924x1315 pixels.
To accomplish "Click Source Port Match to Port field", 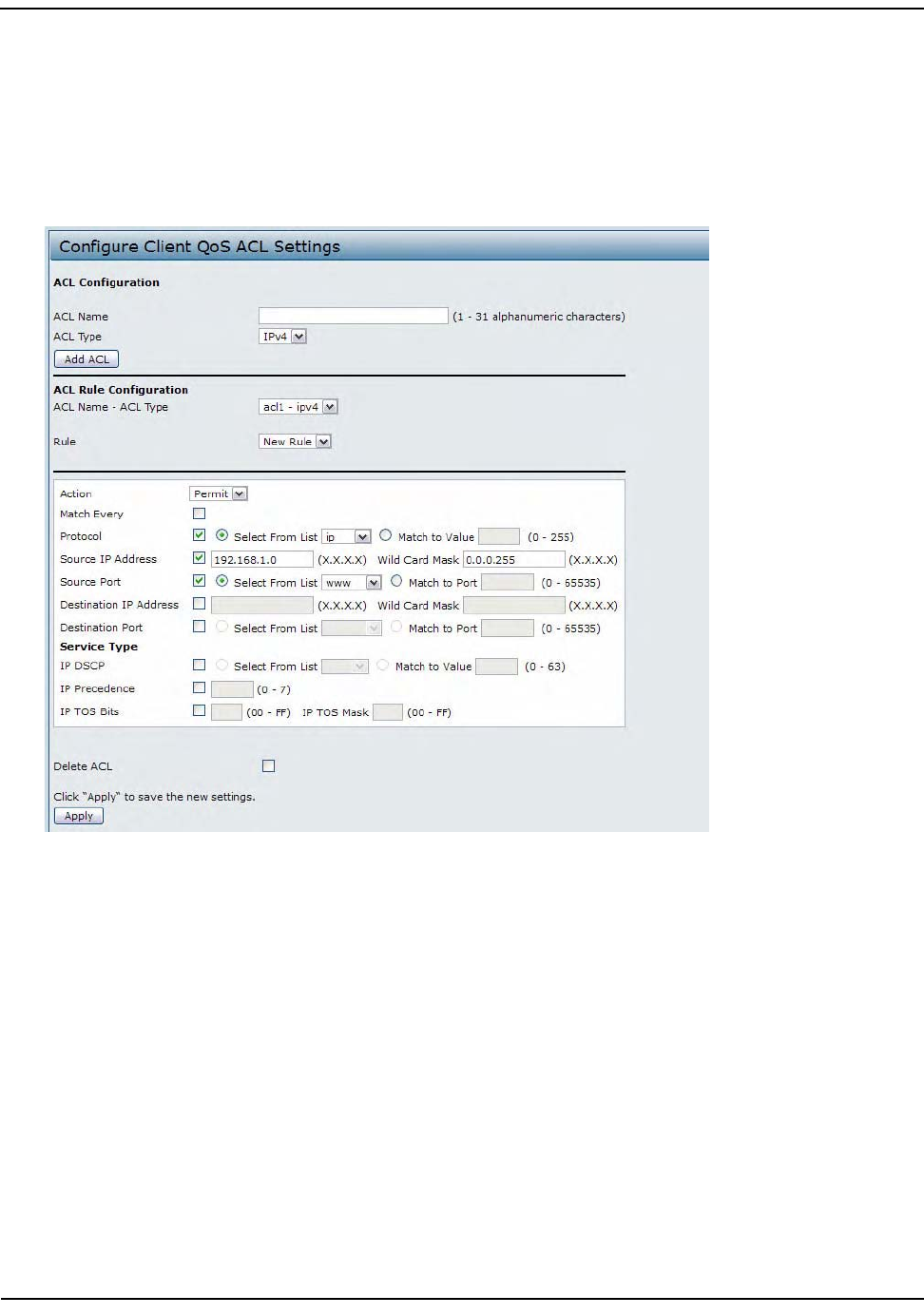I will [x=508, y=582].
